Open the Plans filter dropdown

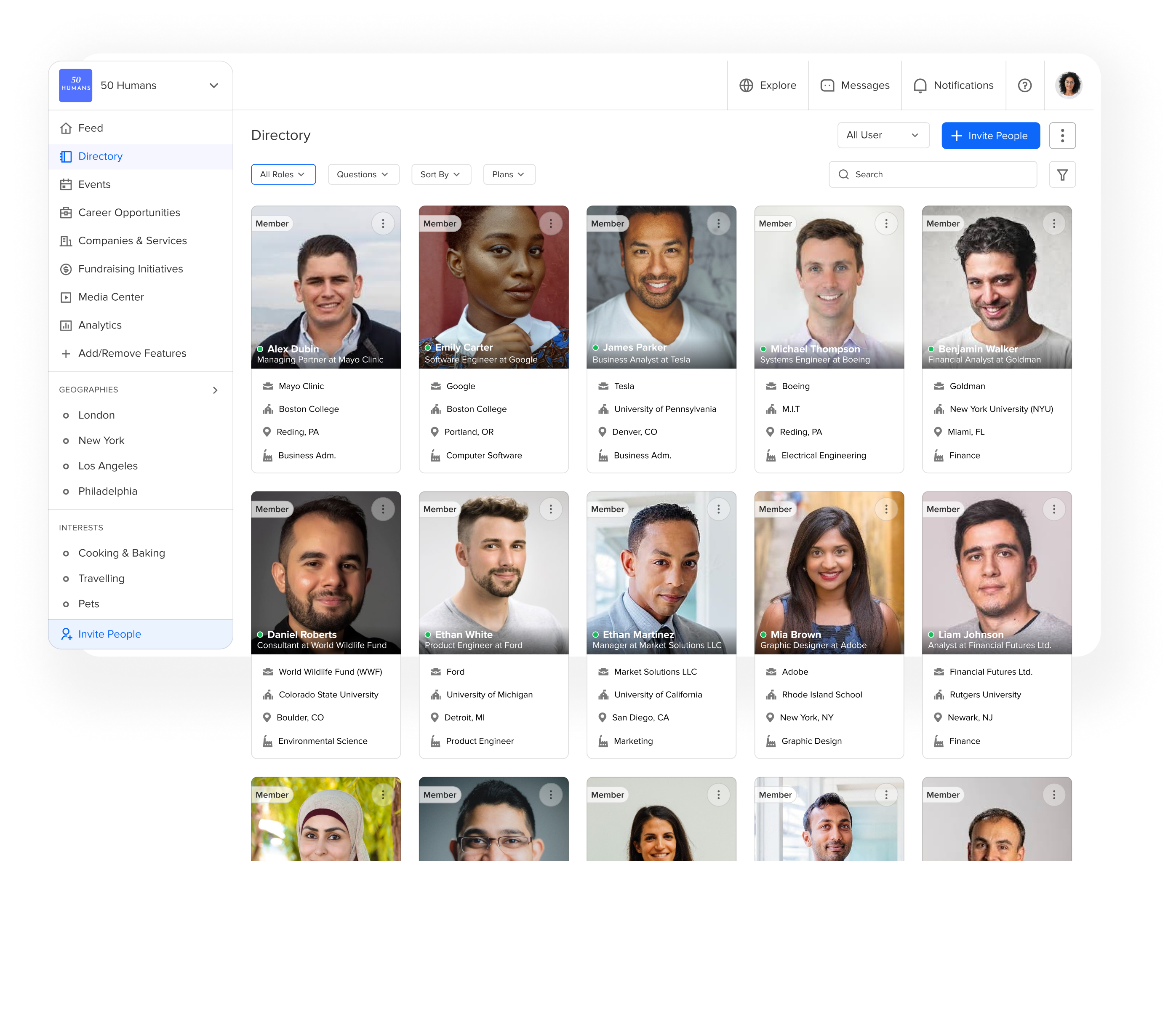point(509,174)
